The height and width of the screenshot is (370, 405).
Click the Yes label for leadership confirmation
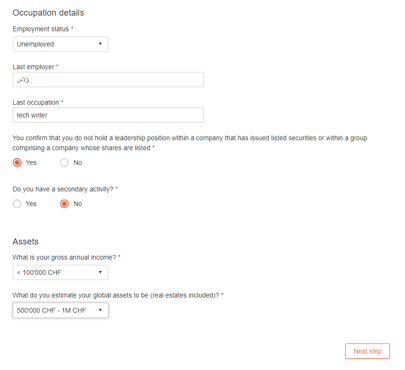(31, 163)
